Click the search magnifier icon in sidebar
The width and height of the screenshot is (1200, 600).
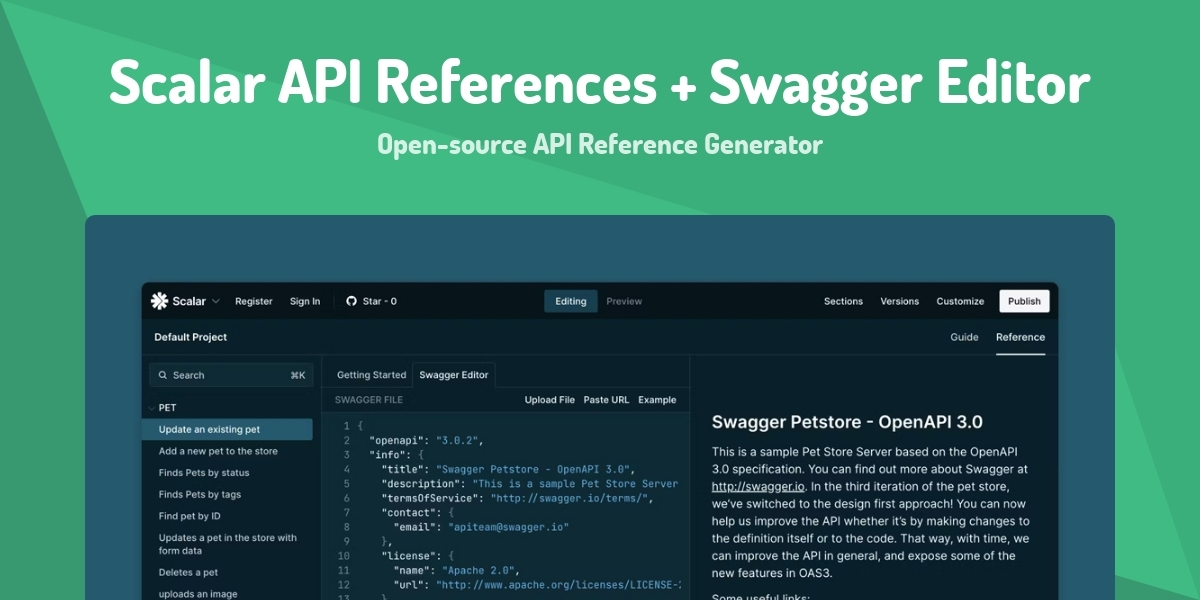click(163, 374)
